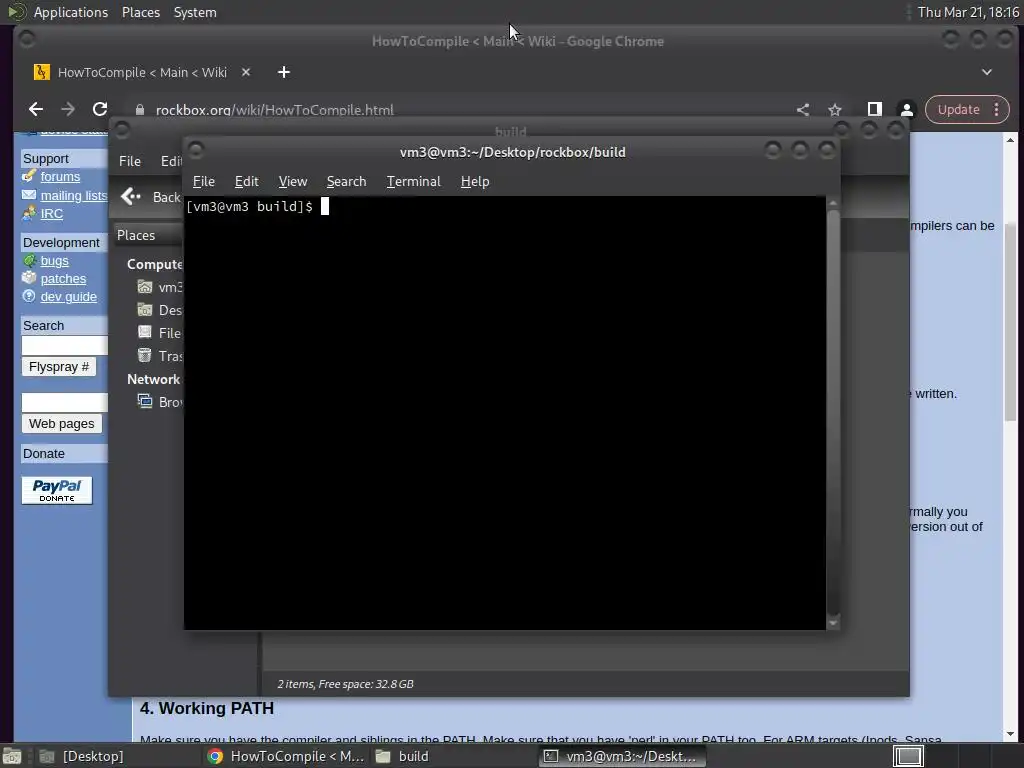Click the terminal scrollbar down arrow
The height and width of the screenshot is (768, 1024).
coord(833,623)
